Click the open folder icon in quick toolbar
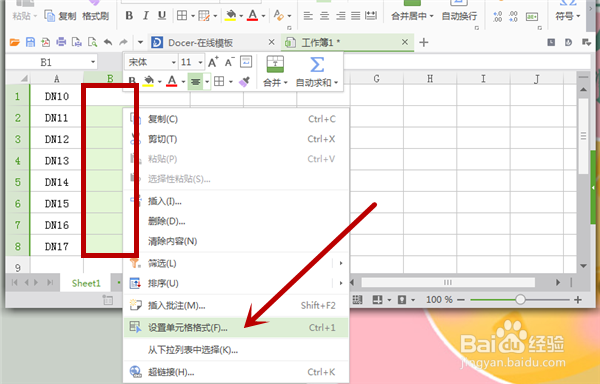This screenshot has width=600, height=384. [x=15, y=42]
